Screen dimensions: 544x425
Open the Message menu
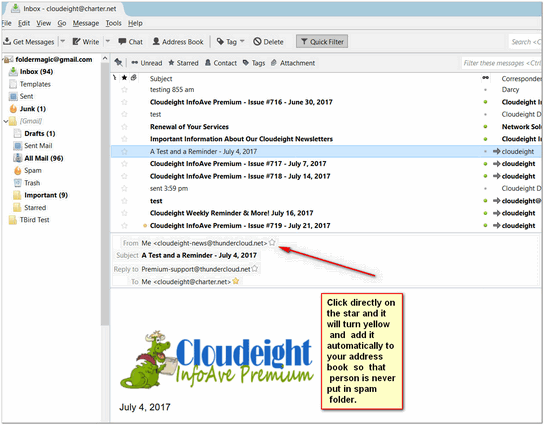point(86,23)
